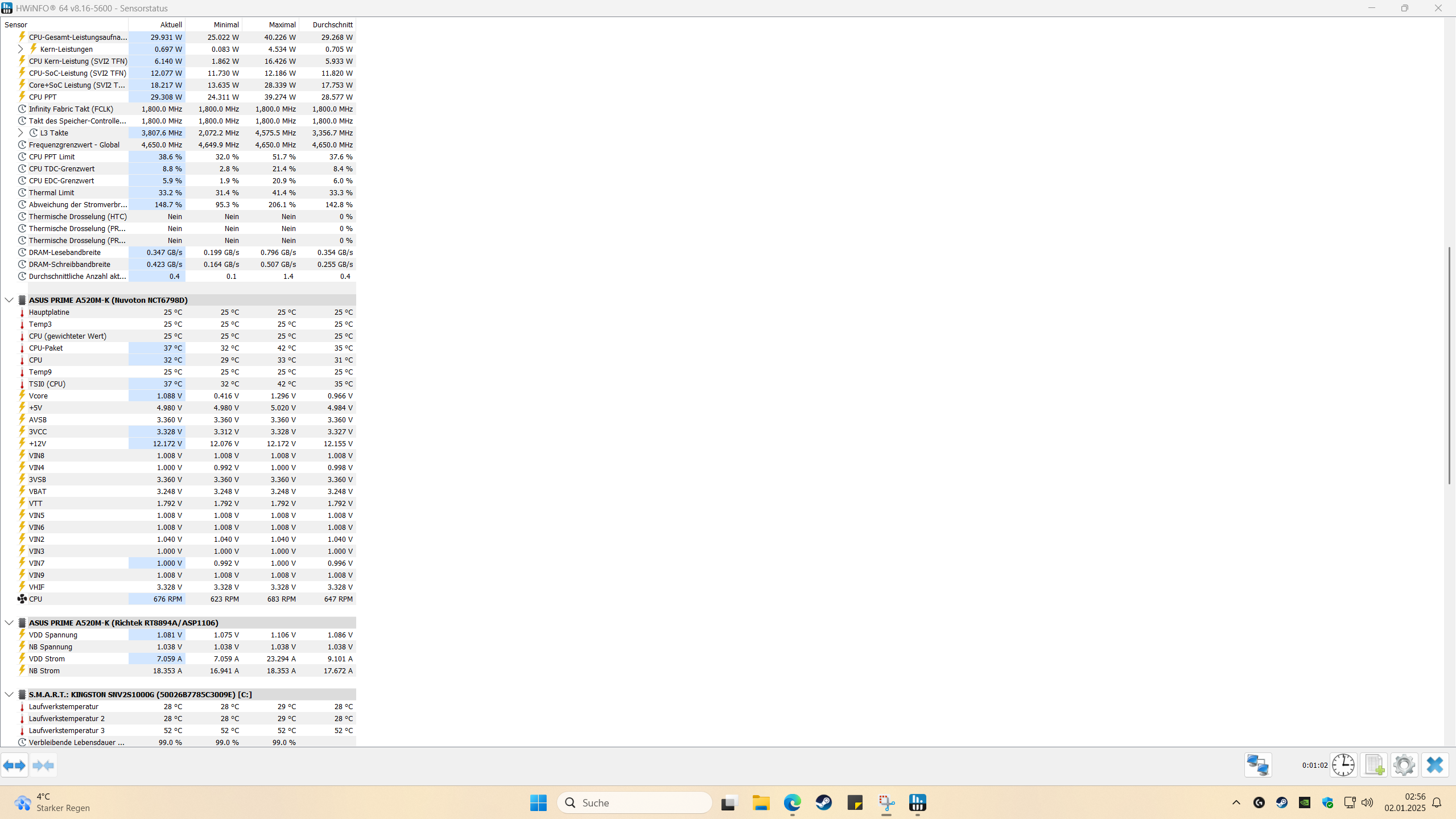Click the taskbar Suche search field

click(634, 802)
